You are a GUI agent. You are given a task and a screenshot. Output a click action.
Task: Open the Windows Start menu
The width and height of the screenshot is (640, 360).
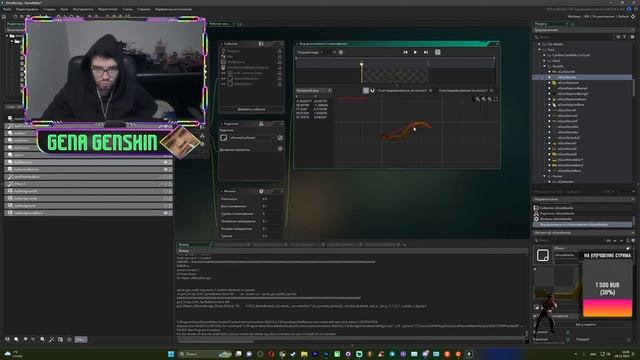coord(171,354)
